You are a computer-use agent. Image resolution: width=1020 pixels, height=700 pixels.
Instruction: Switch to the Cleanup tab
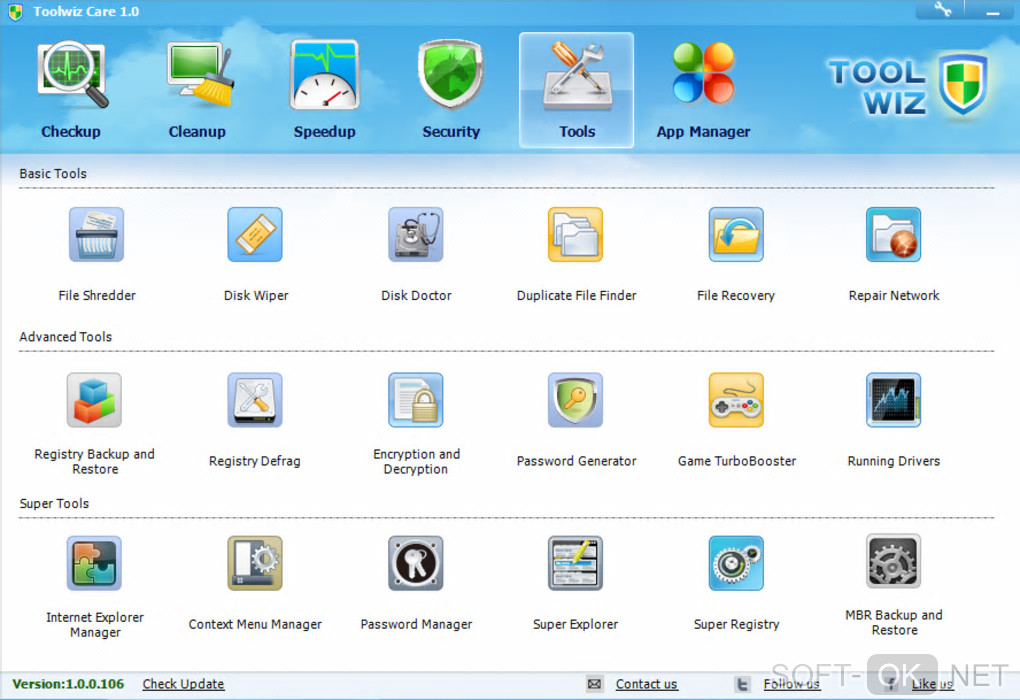point(197,90)
